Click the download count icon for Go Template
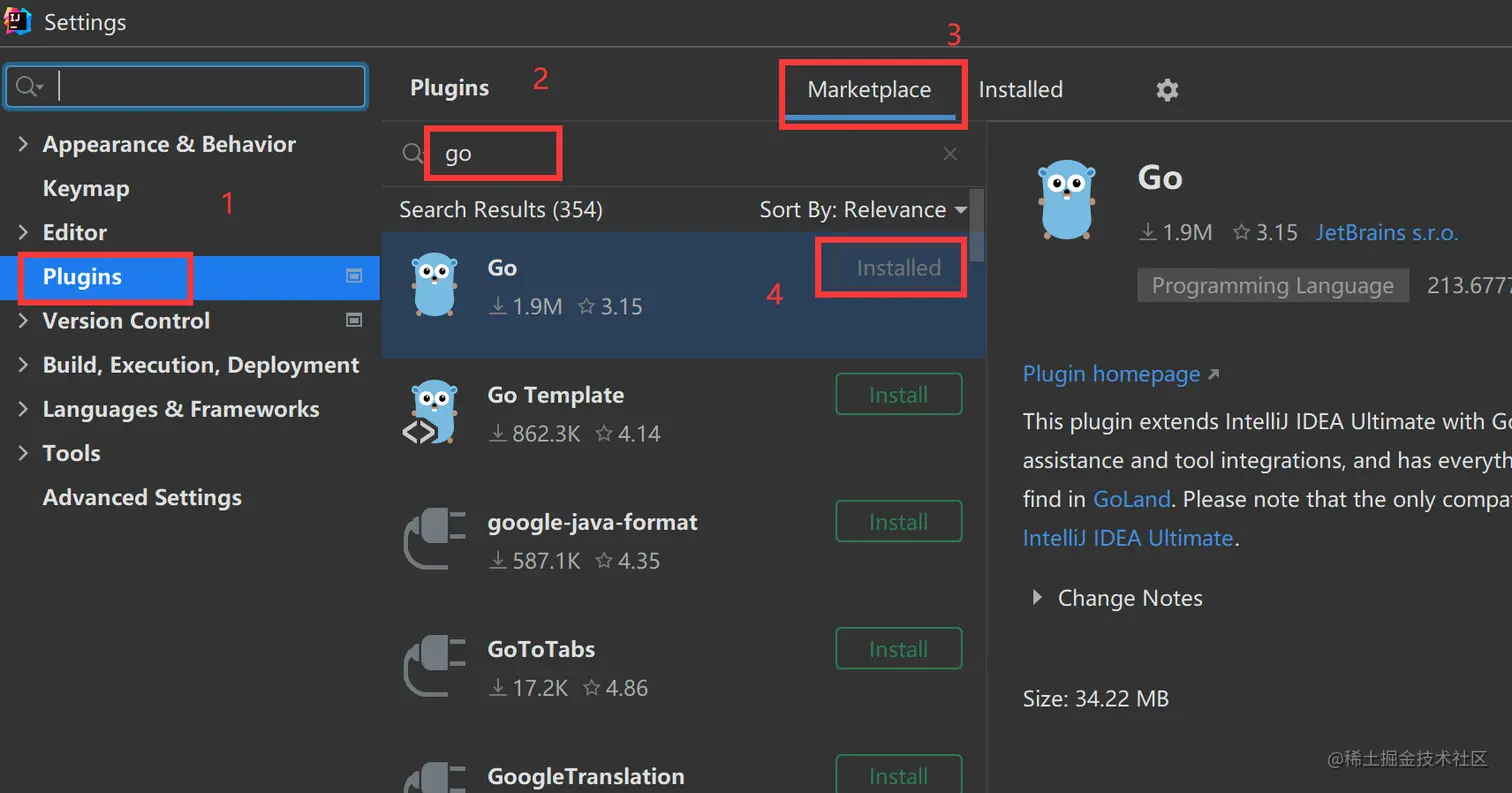The height and width of the screenshot is (793, 1512). (497, 434)
